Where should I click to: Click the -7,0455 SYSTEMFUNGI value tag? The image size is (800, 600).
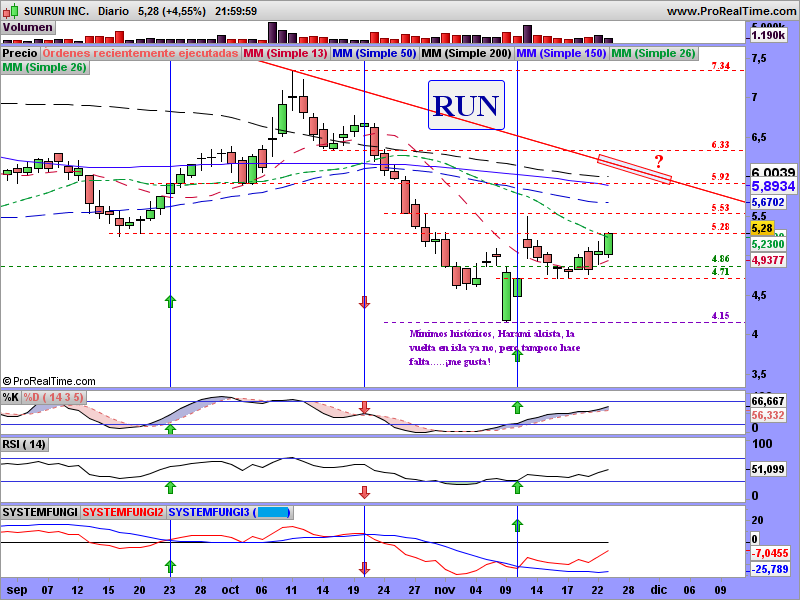(770, 553)
